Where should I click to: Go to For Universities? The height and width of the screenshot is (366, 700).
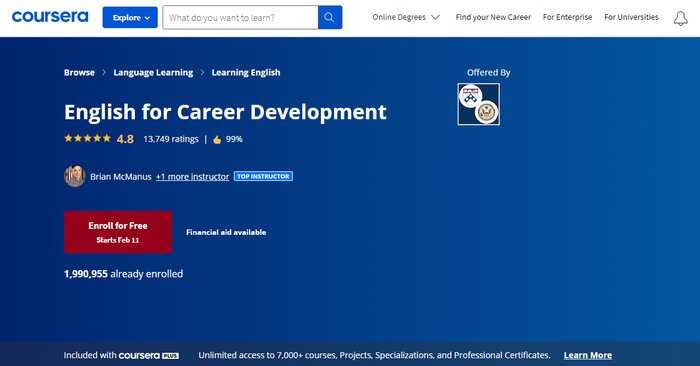point(631,17)
